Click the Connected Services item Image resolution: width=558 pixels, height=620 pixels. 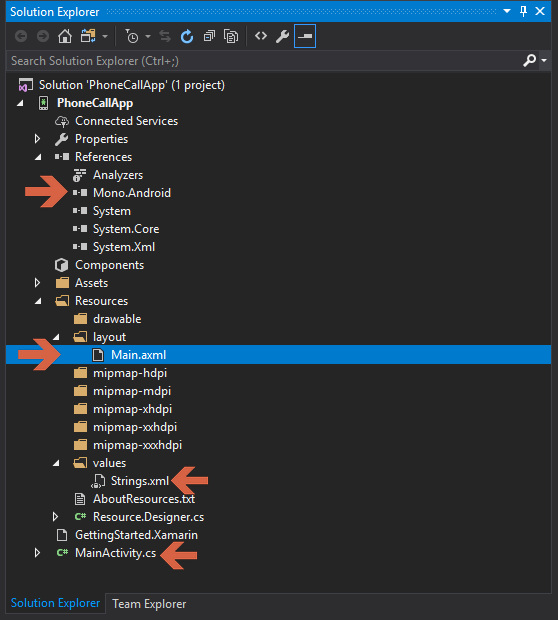click(x=126, y=121)
